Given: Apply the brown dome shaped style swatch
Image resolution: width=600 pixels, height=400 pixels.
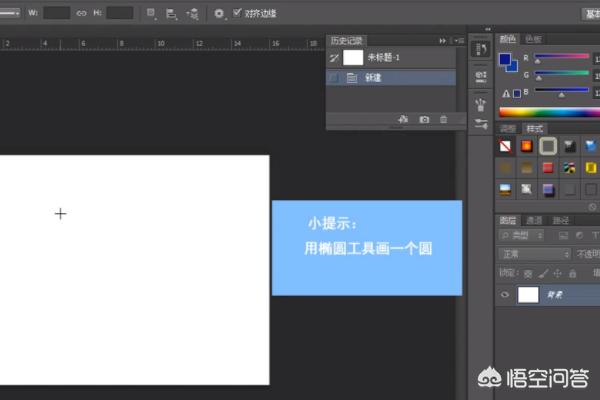Looking at the screenshot, I should [x=527, y=168].
